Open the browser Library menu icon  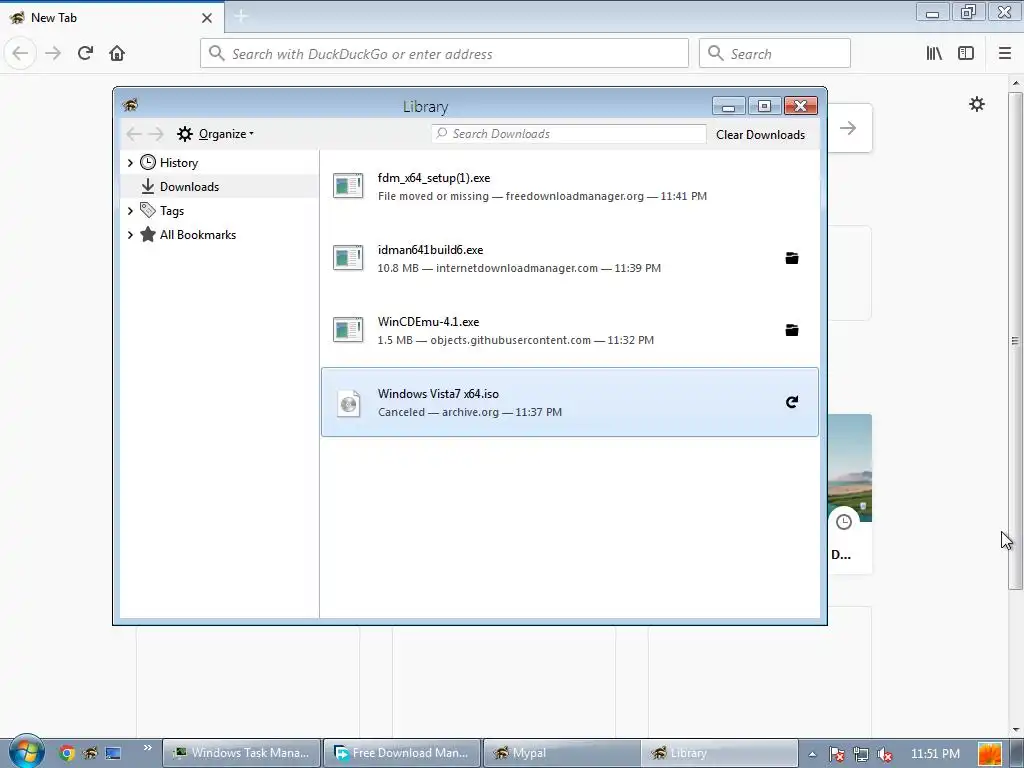tap(934, 53)
